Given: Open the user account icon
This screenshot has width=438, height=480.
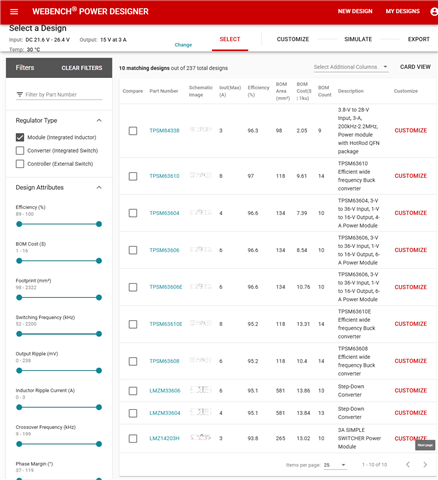Looking at the screenshot, I should (x=434, y=12).
